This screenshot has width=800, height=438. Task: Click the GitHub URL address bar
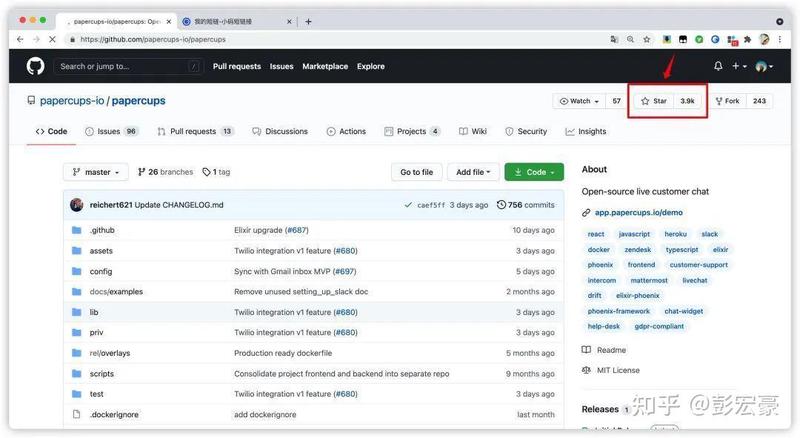point(337,39)
